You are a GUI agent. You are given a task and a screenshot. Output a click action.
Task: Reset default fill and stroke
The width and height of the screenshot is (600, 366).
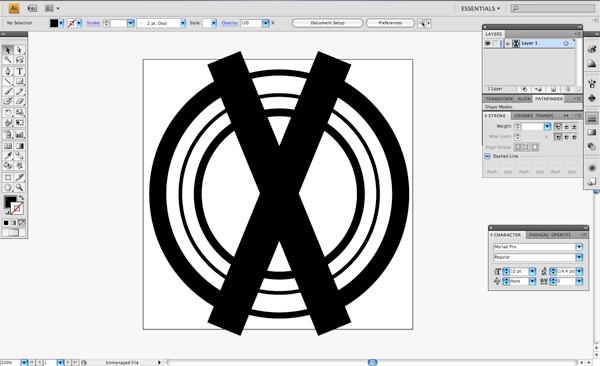[7, 211]
